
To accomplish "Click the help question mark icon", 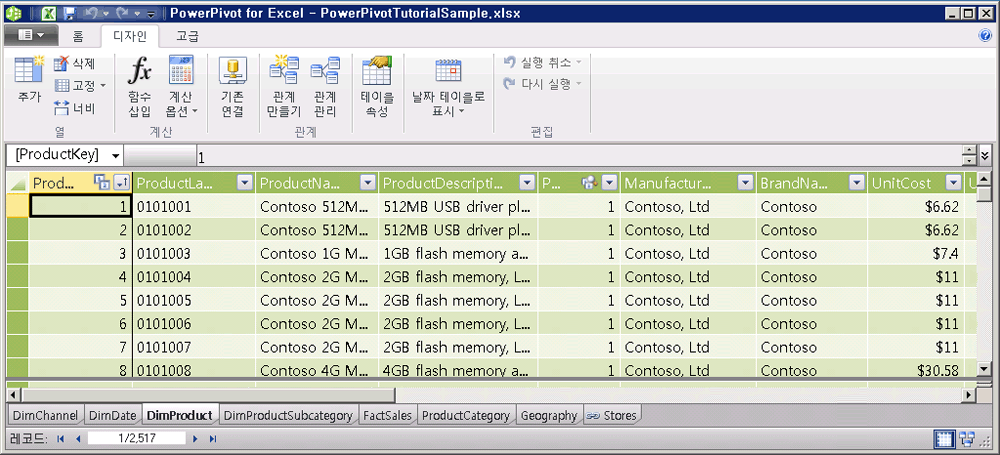I will click(x=985, y=36).
